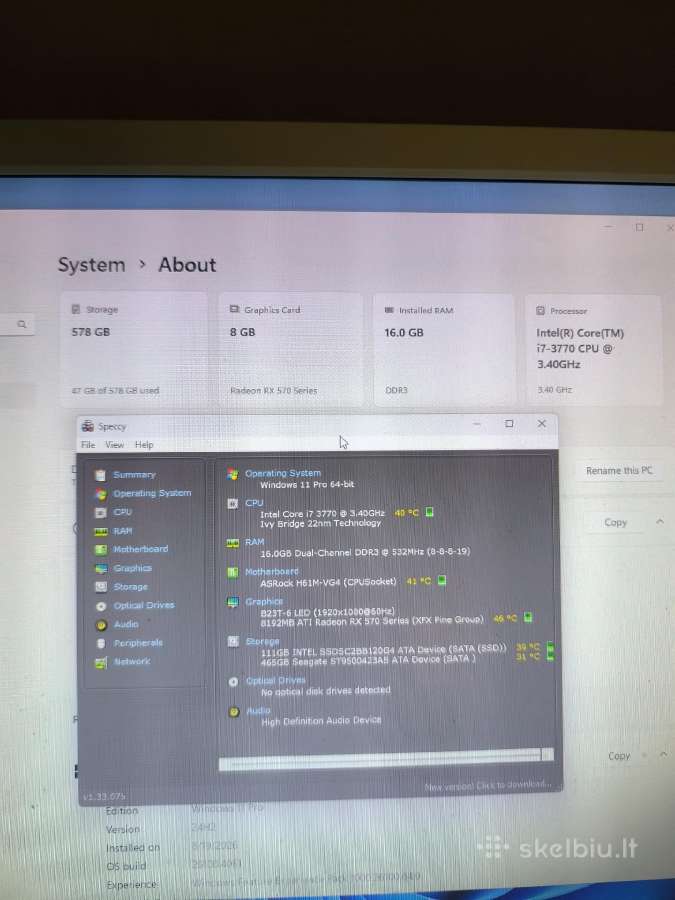Screen dimensions: 675x900
Task: Click the Operating System heading in summary
Action: [283, 473]
